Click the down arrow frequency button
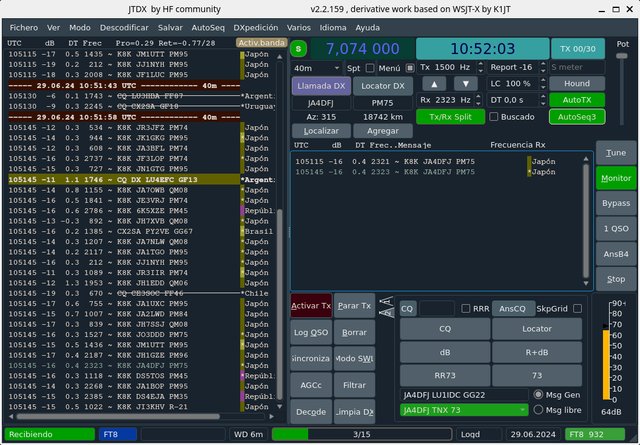Viewport: 640px width, 445px height. click(x=466, y=84)
